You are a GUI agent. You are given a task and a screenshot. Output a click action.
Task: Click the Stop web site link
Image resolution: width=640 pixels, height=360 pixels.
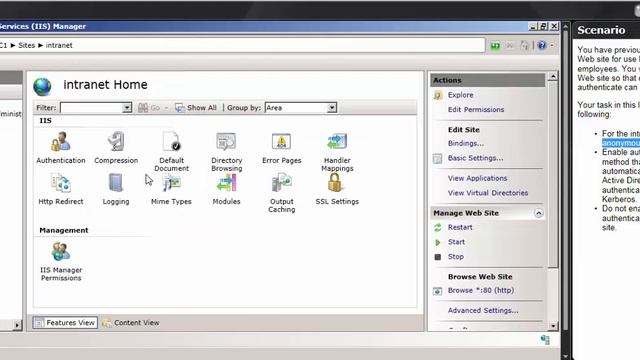click(x=456, y=257)
